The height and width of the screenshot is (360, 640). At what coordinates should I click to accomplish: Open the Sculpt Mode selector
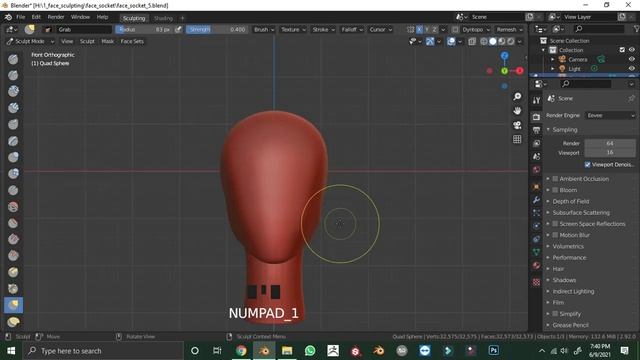point(30,41)
